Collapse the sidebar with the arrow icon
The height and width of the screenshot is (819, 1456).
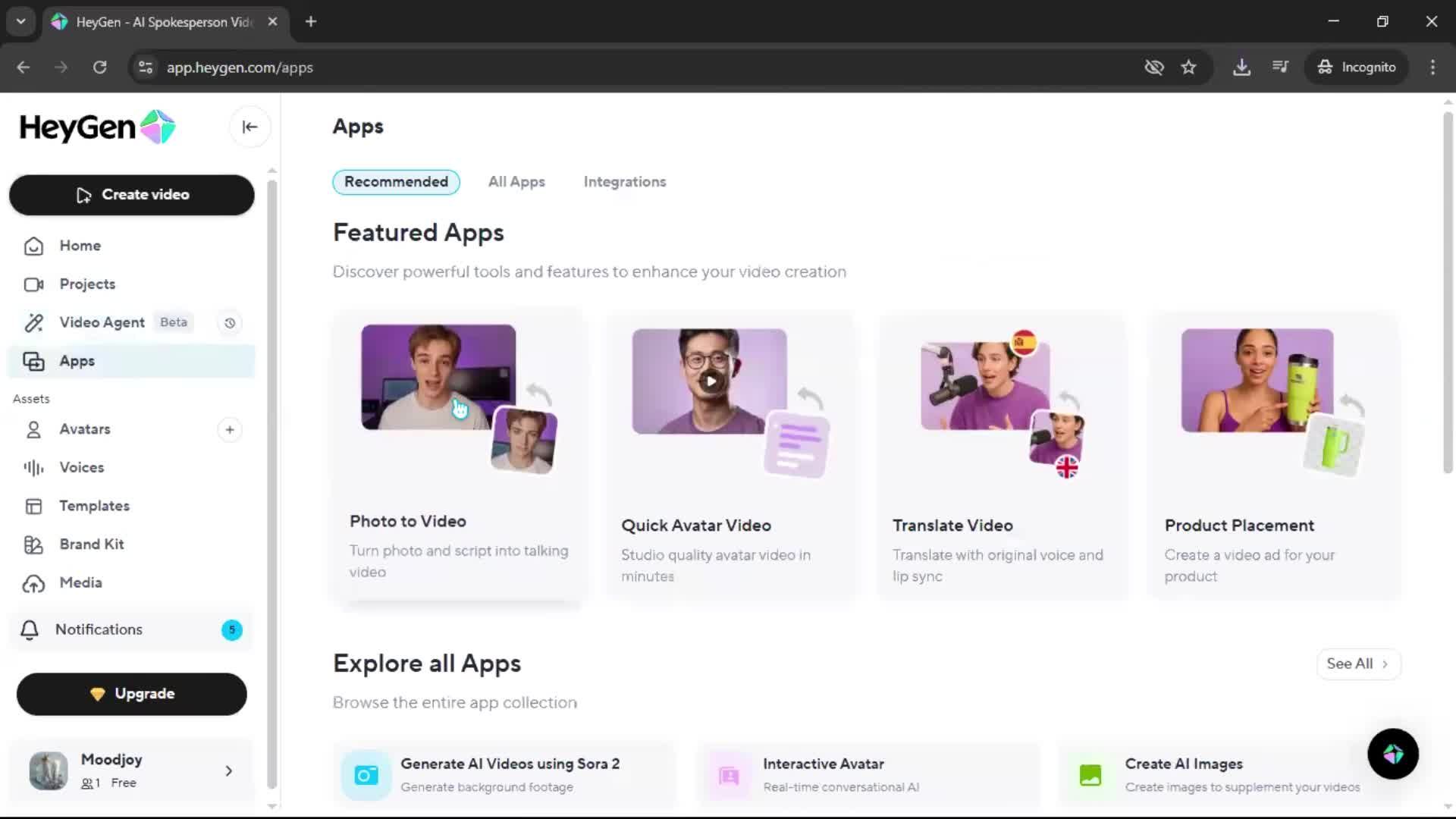tap(249, 127)
